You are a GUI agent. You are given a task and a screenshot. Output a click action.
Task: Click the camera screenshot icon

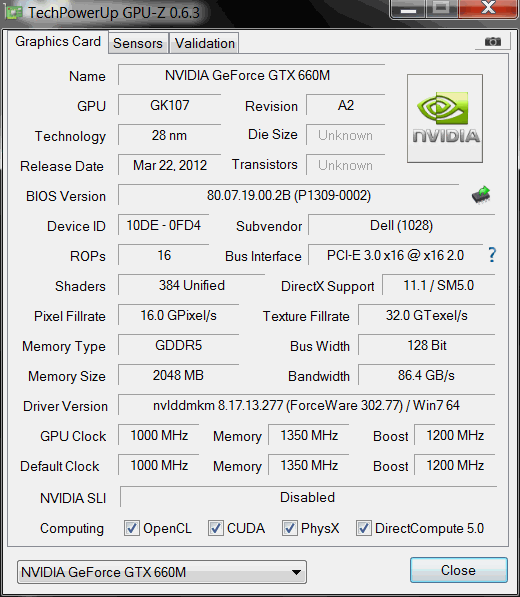[x=493, y=41]
